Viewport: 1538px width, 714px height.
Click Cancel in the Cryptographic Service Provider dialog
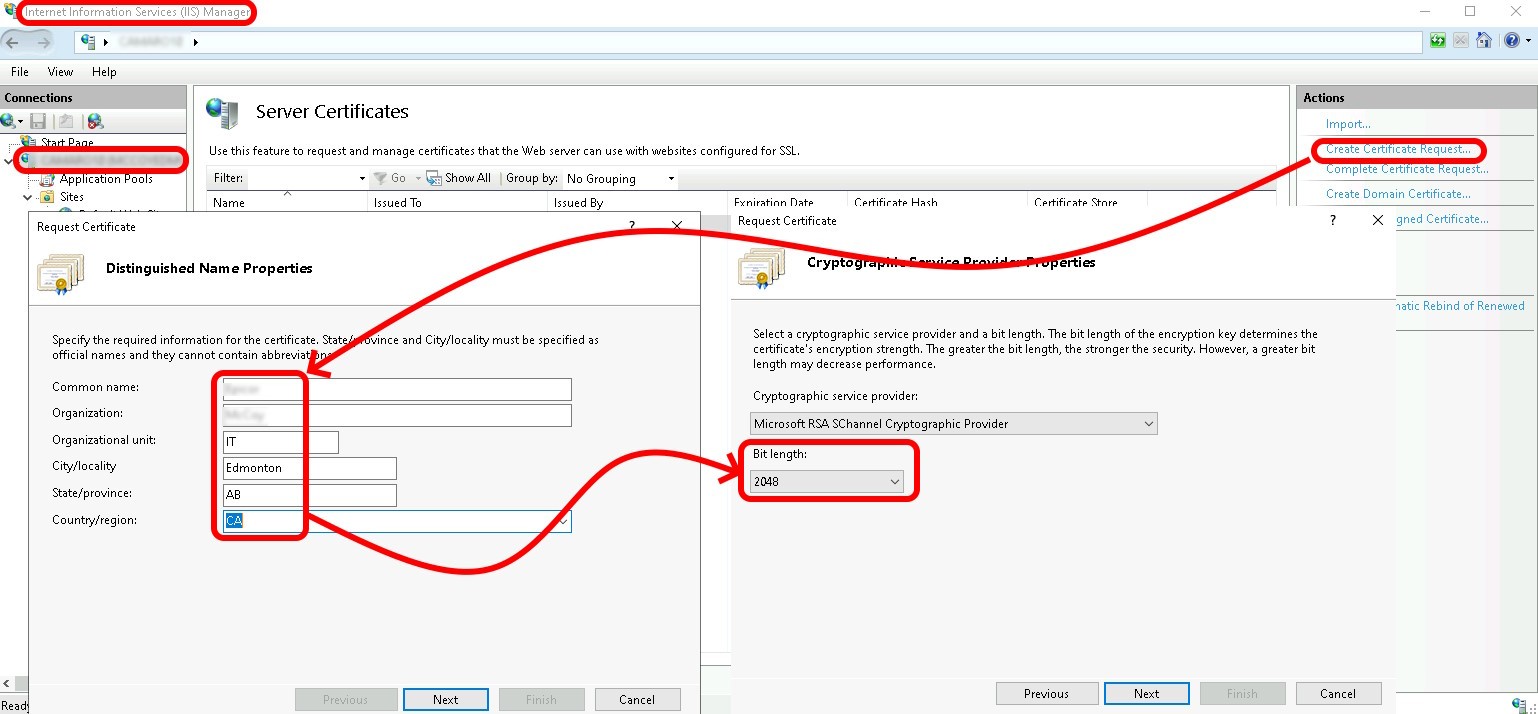pyautogui.click(x=1338, y=693)
